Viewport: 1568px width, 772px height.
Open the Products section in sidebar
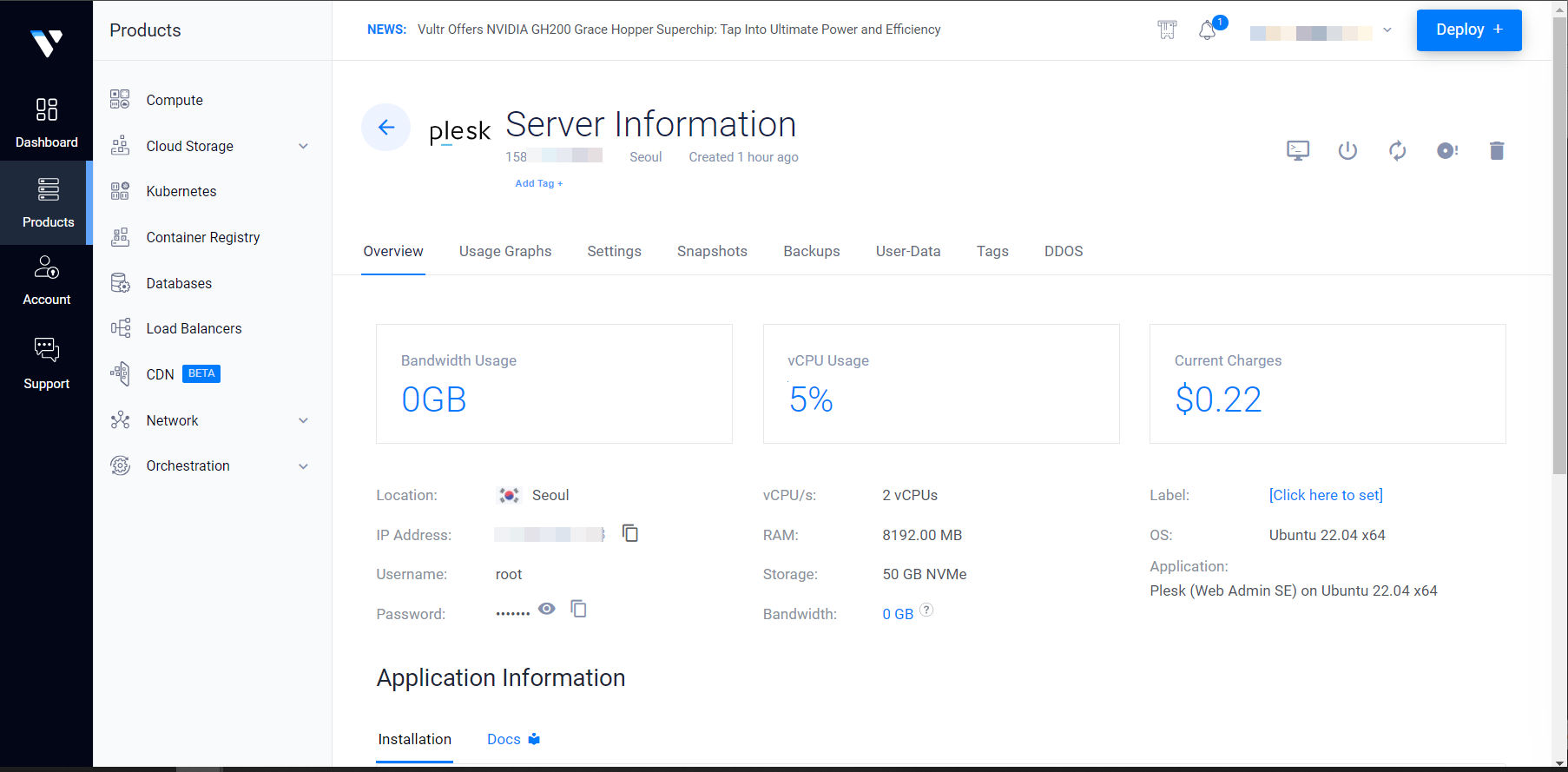46,202
